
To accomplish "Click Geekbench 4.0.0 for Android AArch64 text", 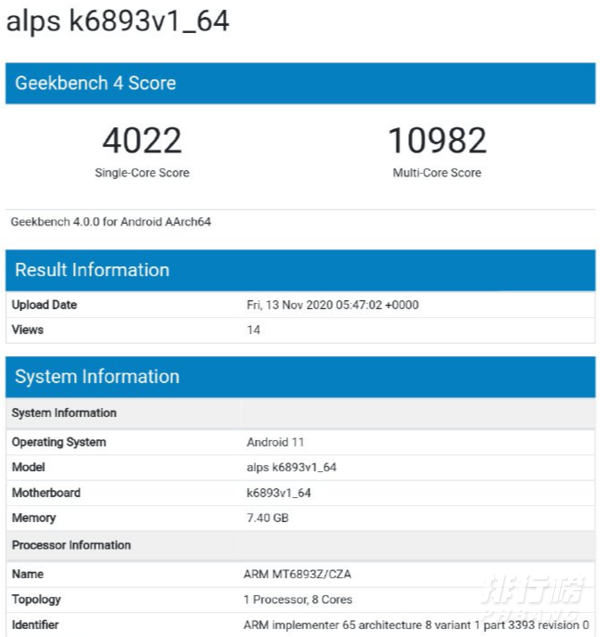I will [110, 222].
